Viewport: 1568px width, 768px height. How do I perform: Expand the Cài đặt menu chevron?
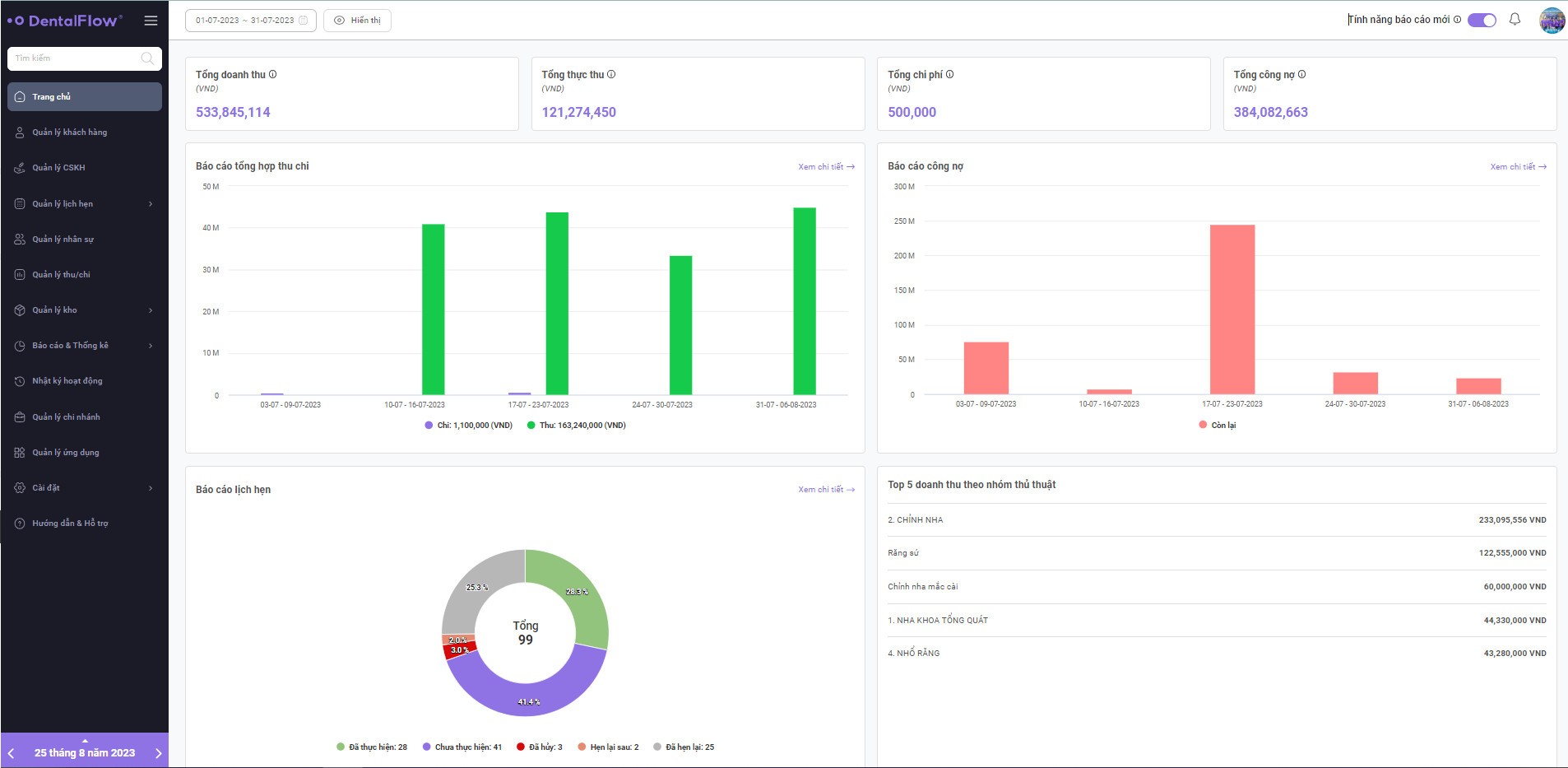[151, 488]
